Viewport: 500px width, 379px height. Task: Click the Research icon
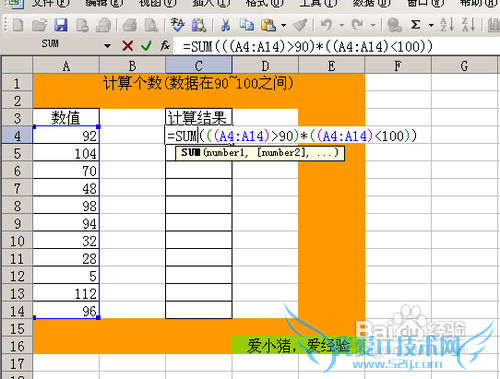click(x=199, y=25)
